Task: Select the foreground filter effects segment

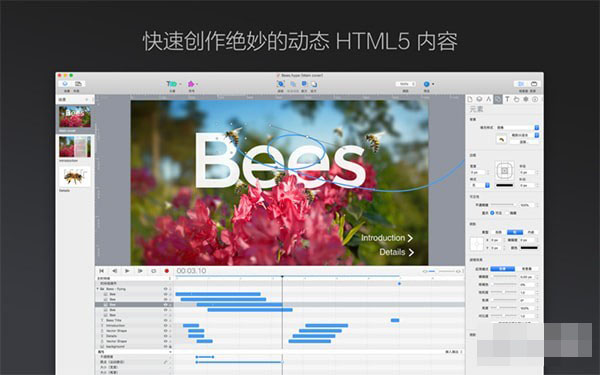Action: click(x=502, y=269)
